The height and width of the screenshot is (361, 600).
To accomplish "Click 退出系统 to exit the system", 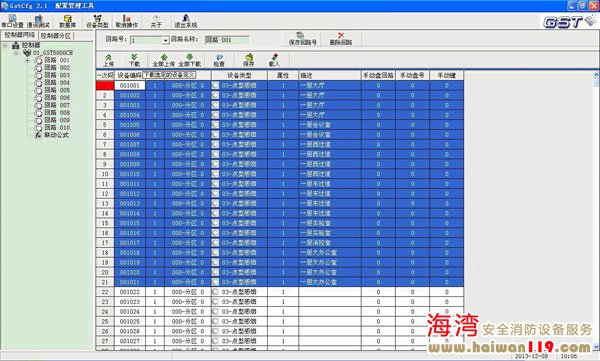I will point(186,21).
